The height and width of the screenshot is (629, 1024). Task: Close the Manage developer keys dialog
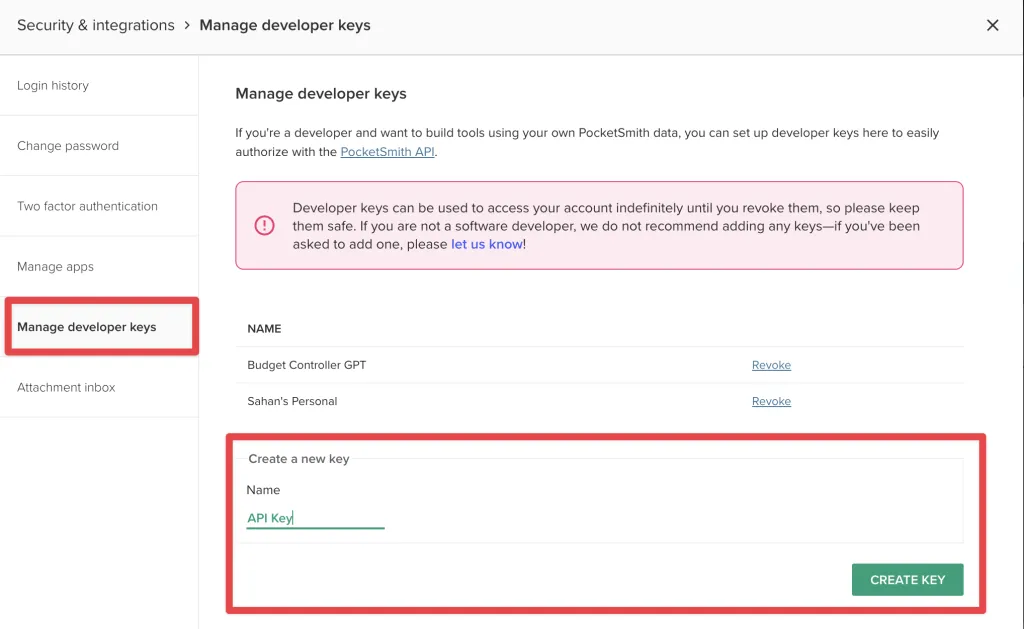coord(992,26)
